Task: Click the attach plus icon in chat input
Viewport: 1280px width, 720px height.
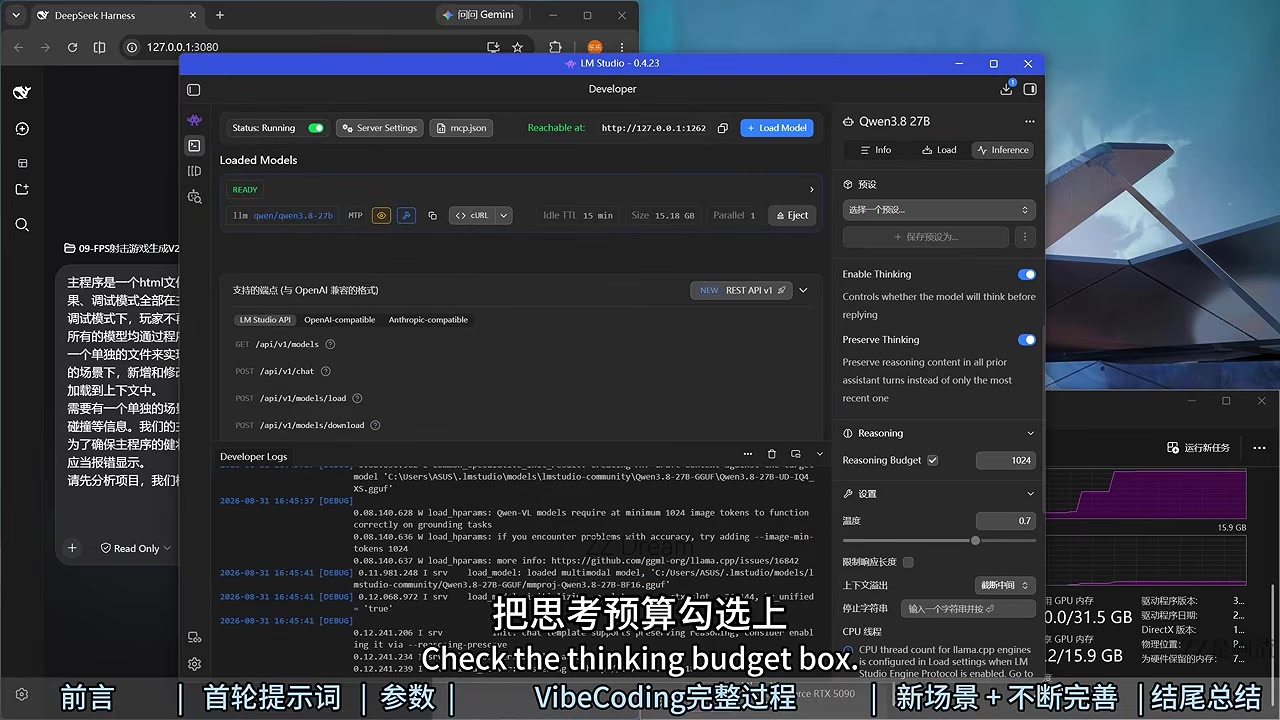Action: coord(72,548)
